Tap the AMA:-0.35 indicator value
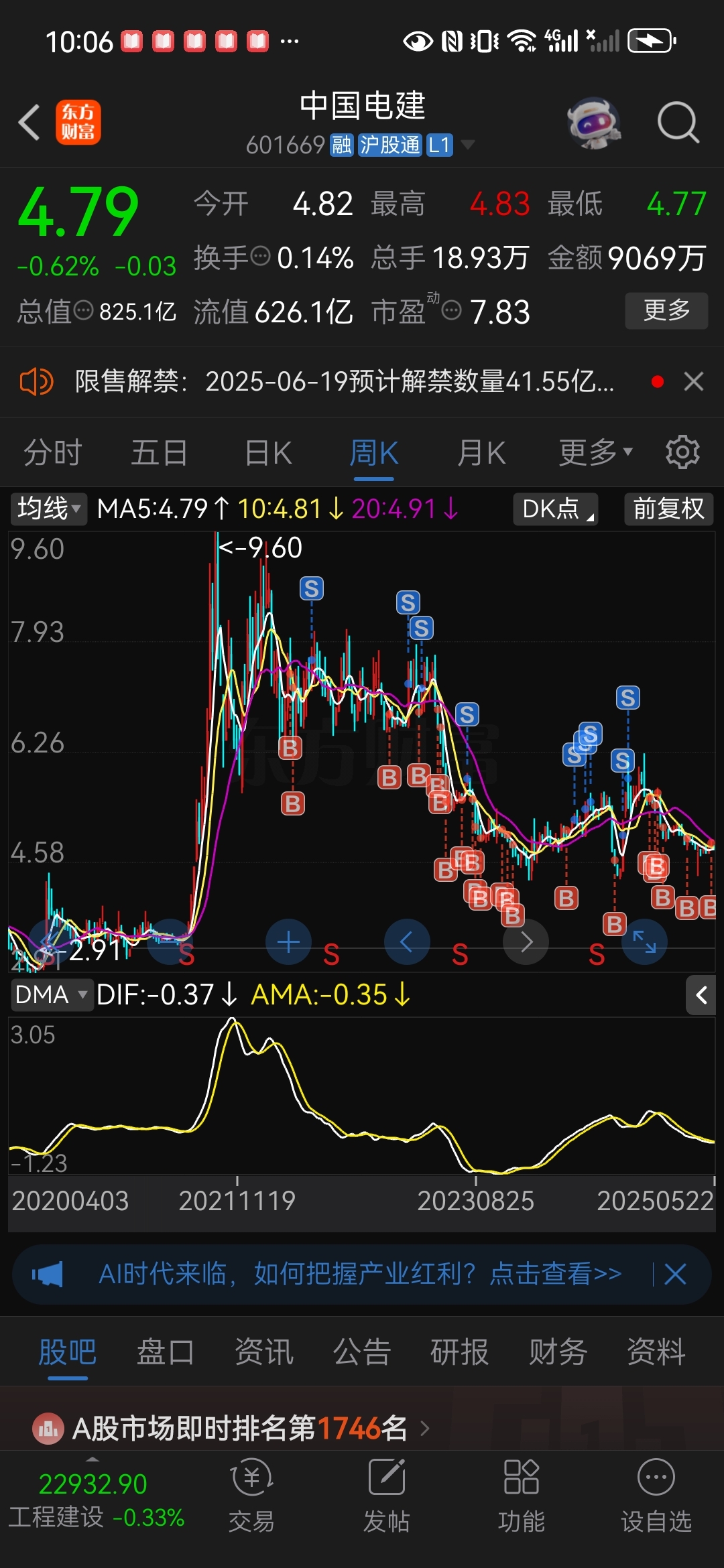 (x=330, y=995)
